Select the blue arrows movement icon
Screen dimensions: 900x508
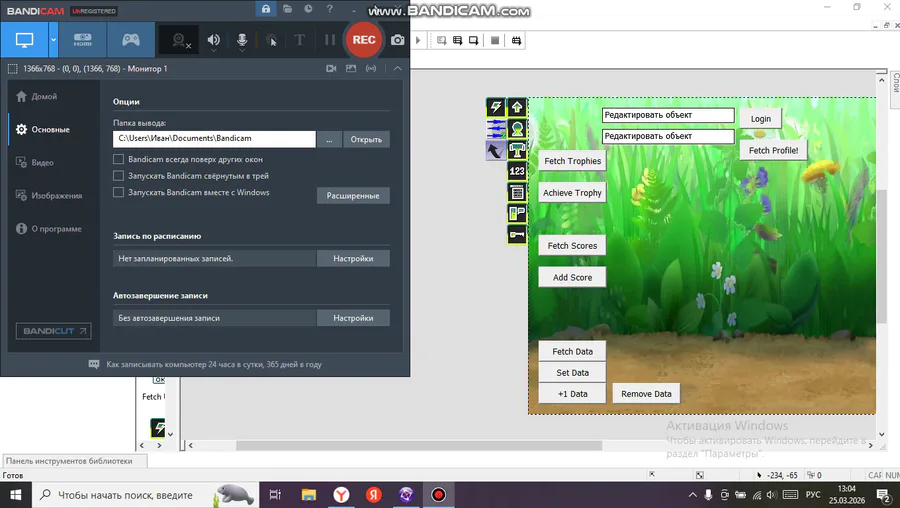pos(496,129)
